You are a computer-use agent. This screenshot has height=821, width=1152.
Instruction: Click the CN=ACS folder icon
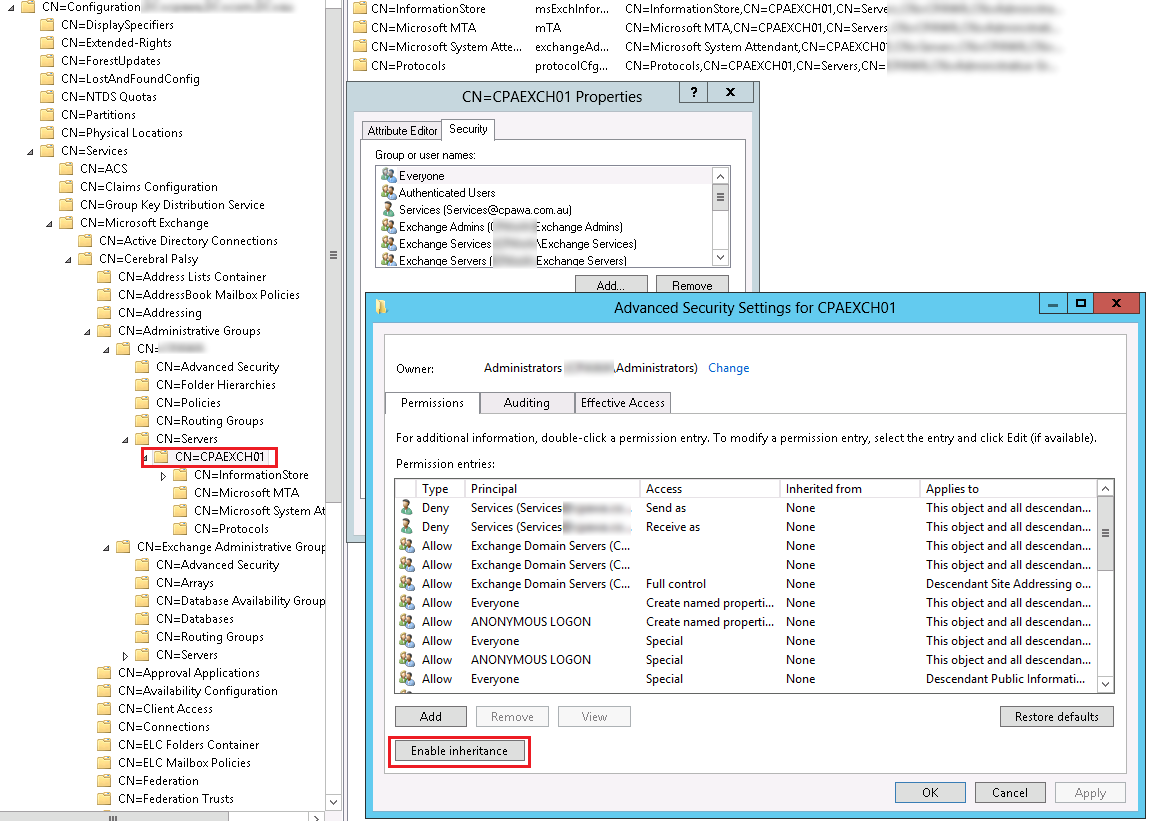click(66, 168)
